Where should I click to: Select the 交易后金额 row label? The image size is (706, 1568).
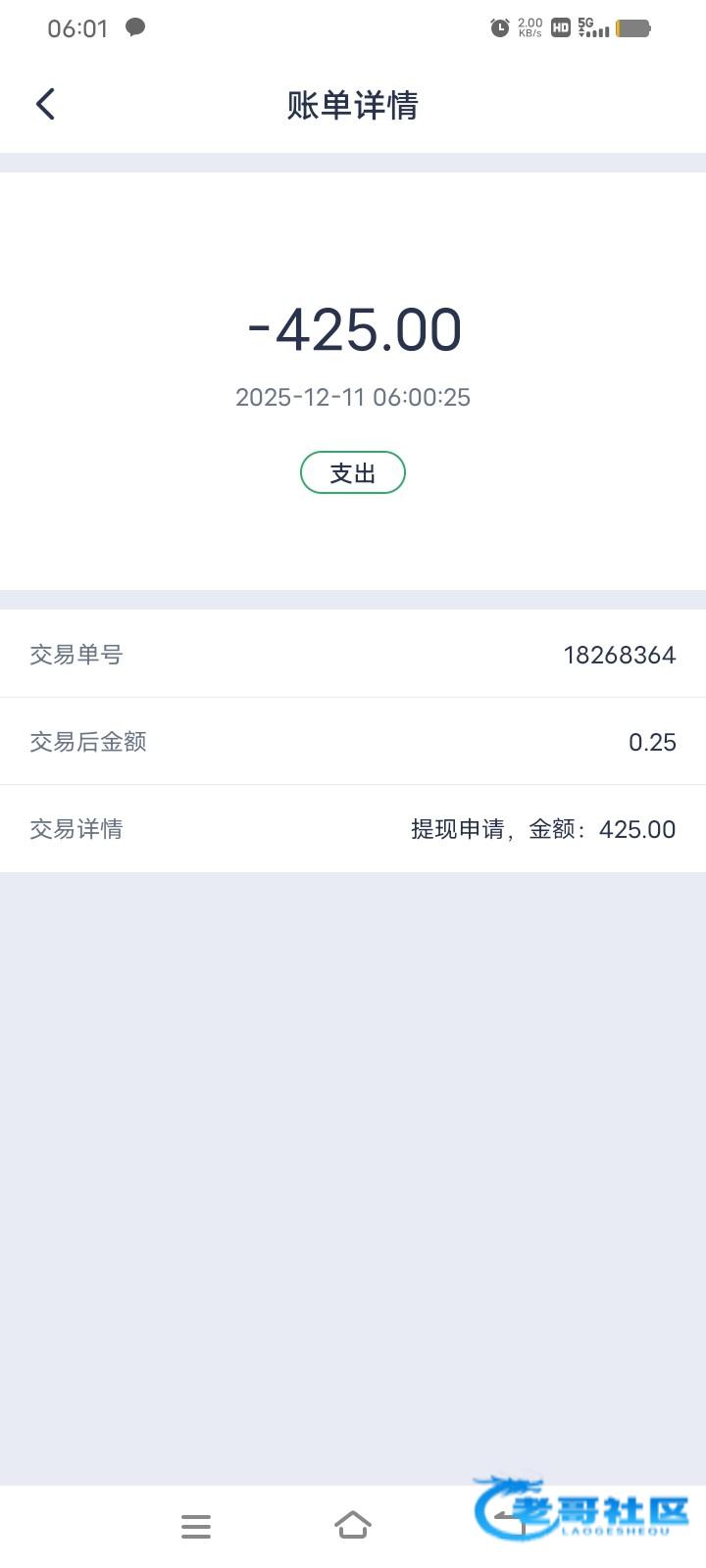[x=88, y=742]
